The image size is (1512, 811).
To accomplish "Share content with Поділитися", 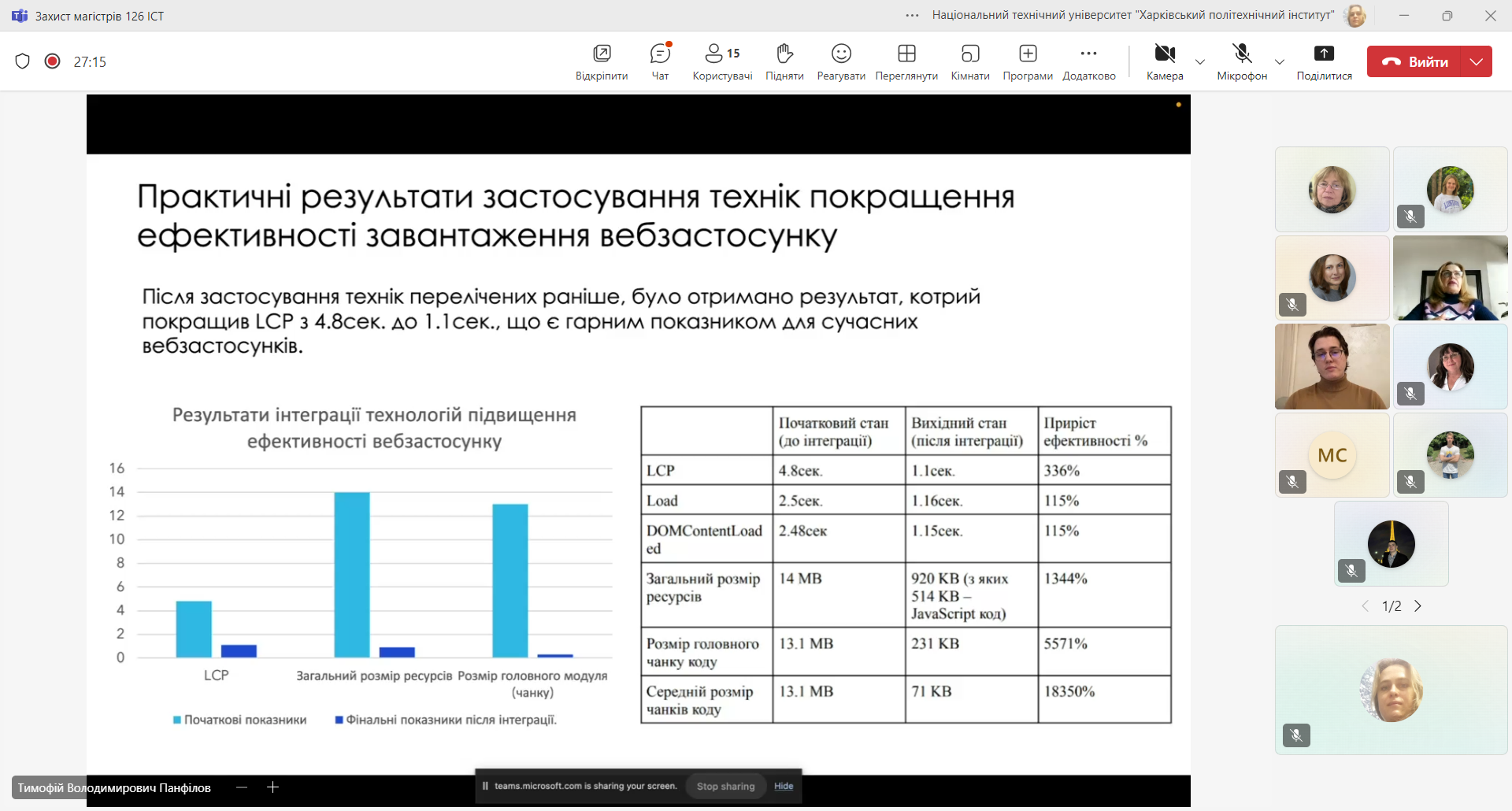I will pos(1324,61).
